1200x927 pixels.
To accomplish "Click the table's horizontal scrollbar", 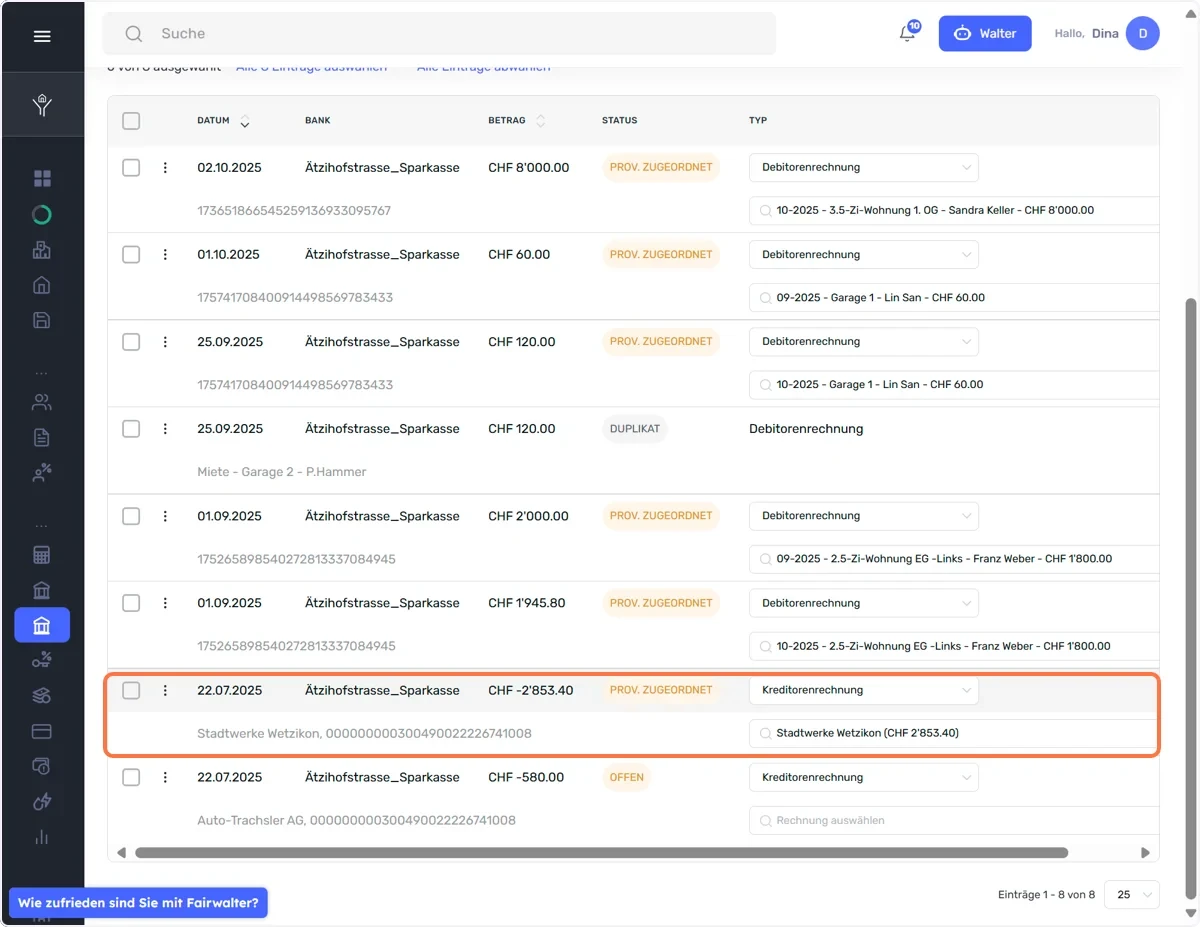I will tap(601, 853).
